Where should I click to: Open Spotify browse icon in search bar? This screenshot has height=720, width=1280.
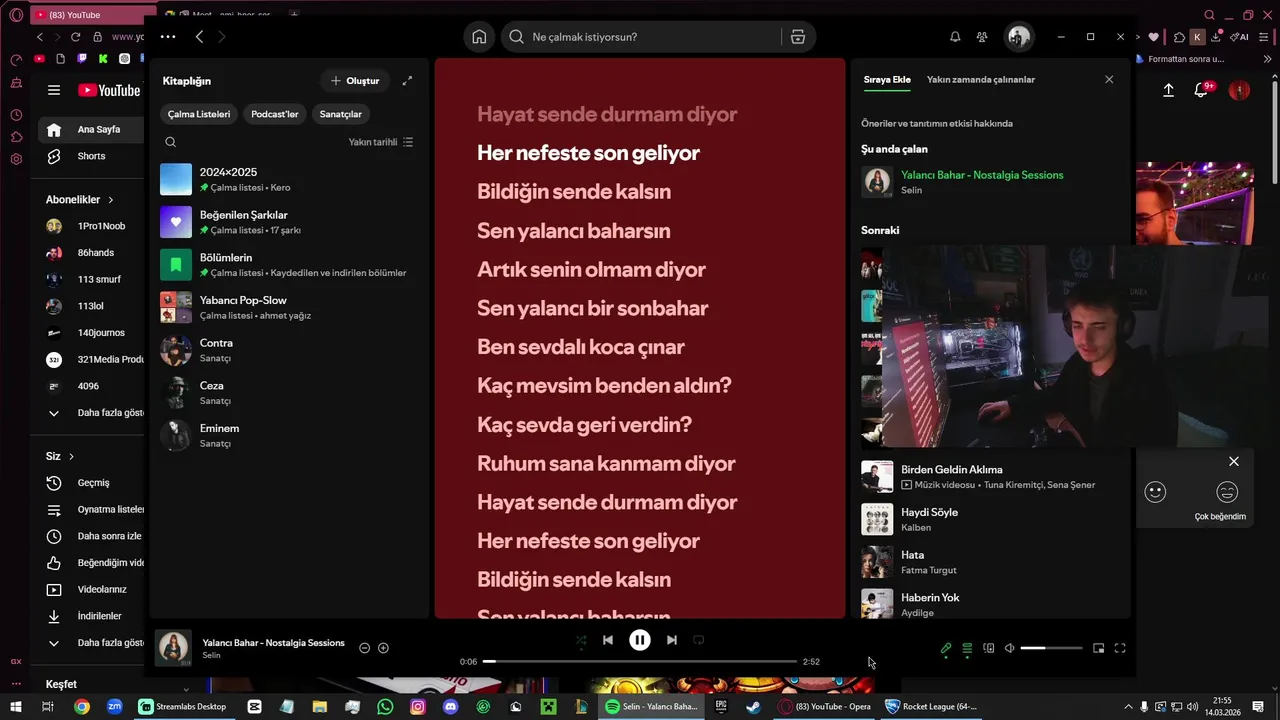click(x=797, y=37)
